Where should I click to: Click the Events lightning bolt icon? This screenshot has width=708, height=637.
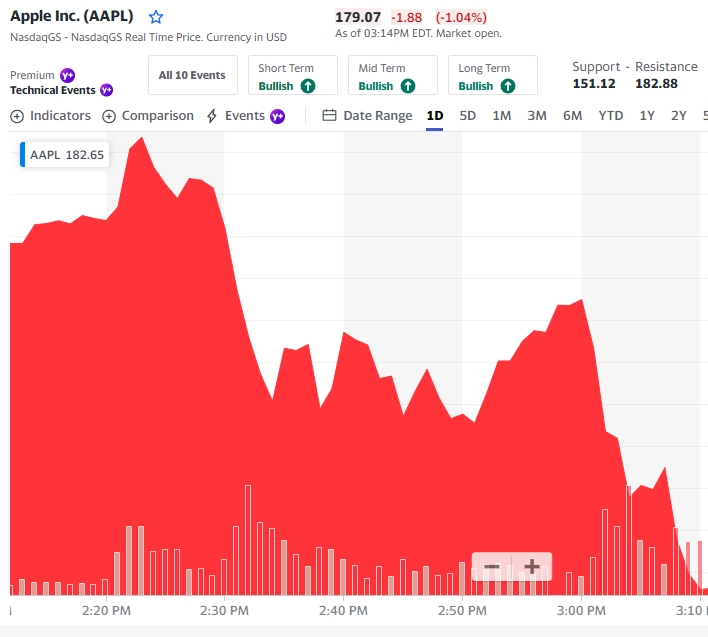coord(212,116)
